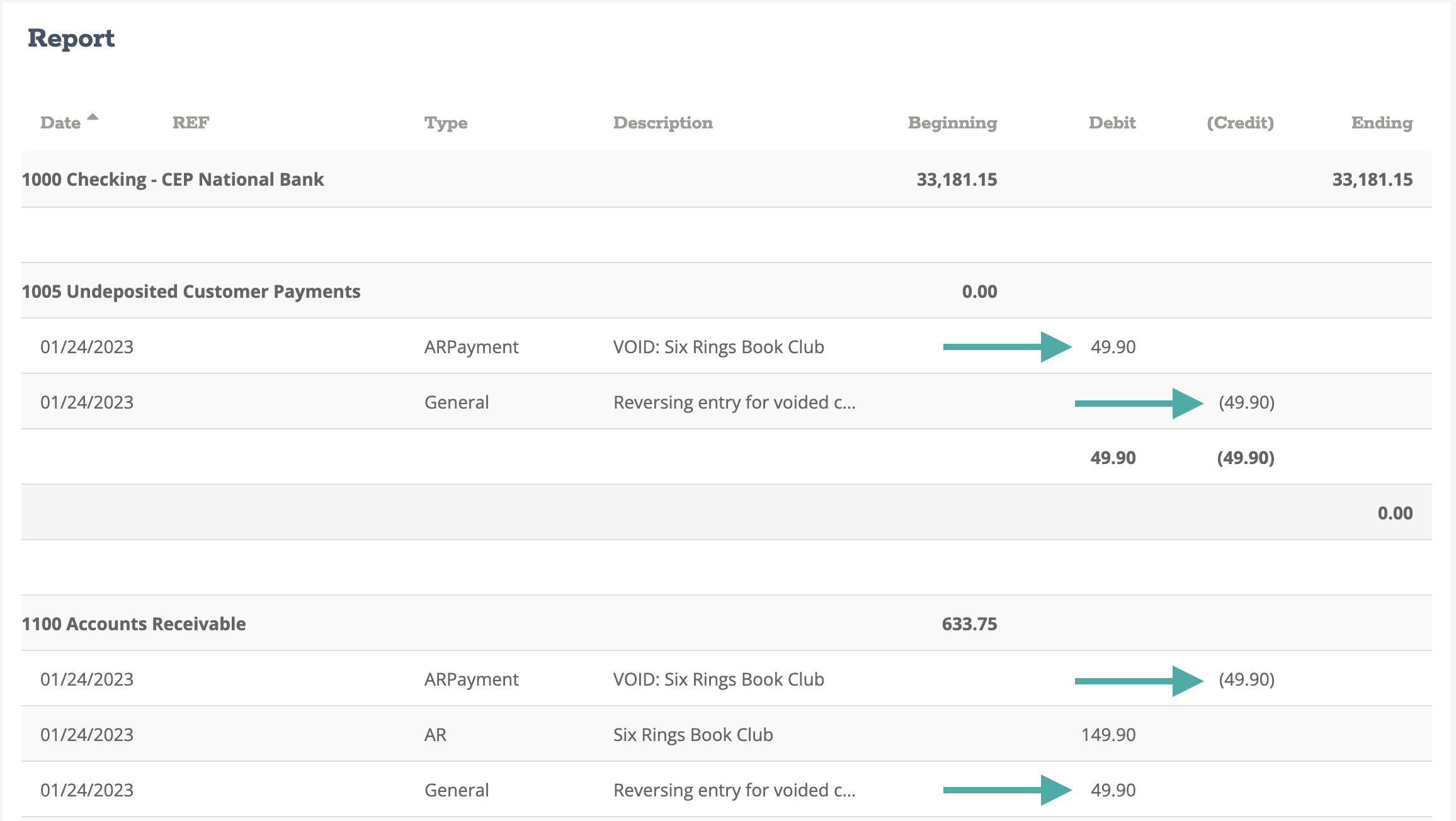The image size is (1456, 821).
Task: Select the VOID: Six Rings Book Club ARPayment row
Action: click(x=720, y=346)
